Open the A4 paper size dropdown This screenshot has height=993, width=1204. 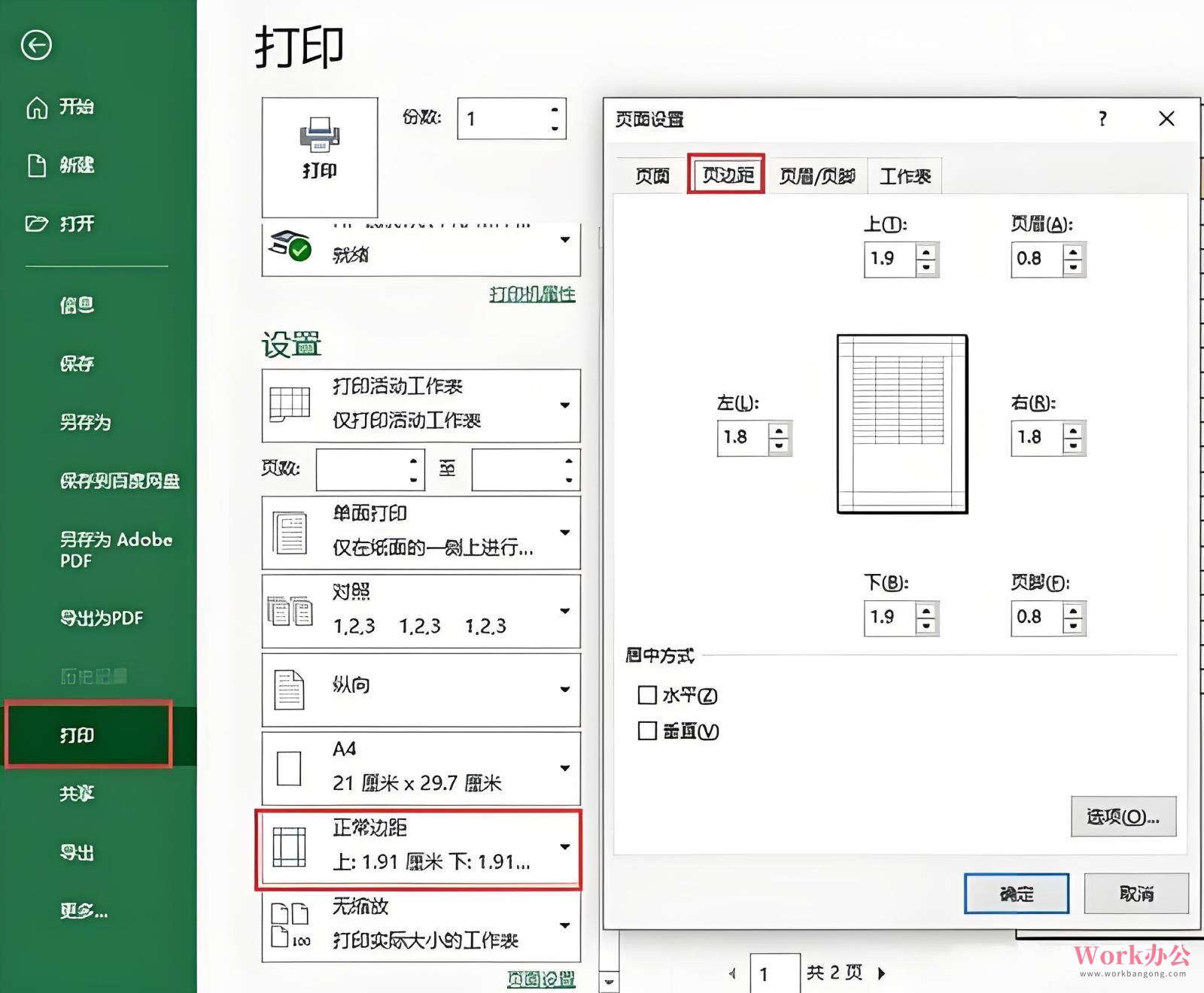tap(565, 768)
